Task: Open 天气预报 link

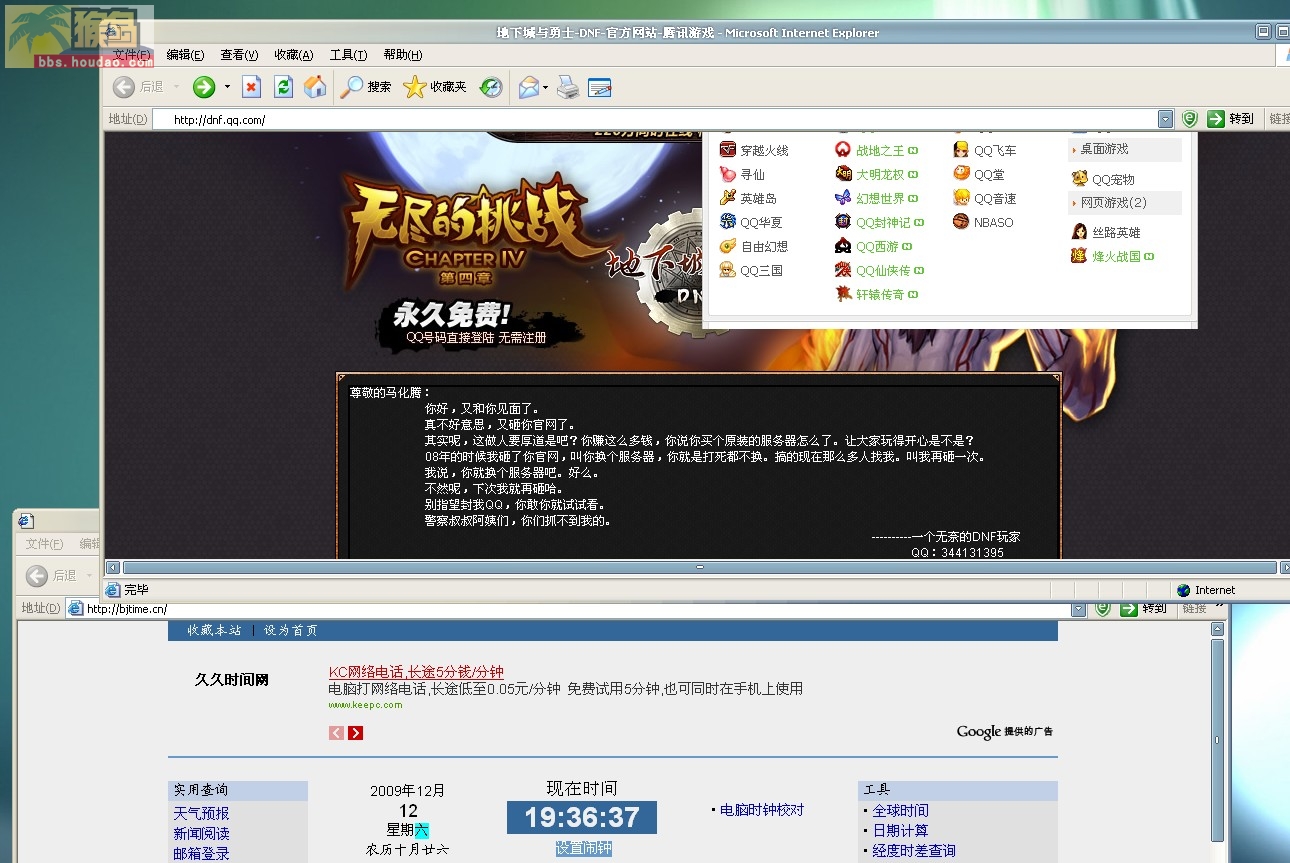Action: tap(201, 813)
